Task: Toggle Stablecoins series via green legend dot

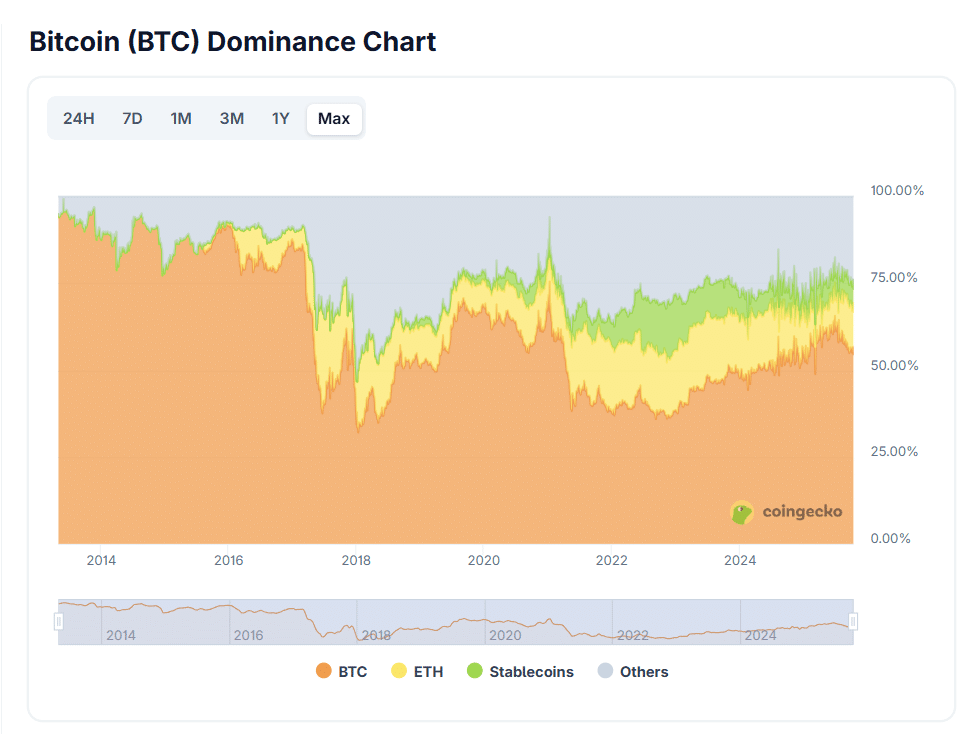Action: [x=475, y=672]
